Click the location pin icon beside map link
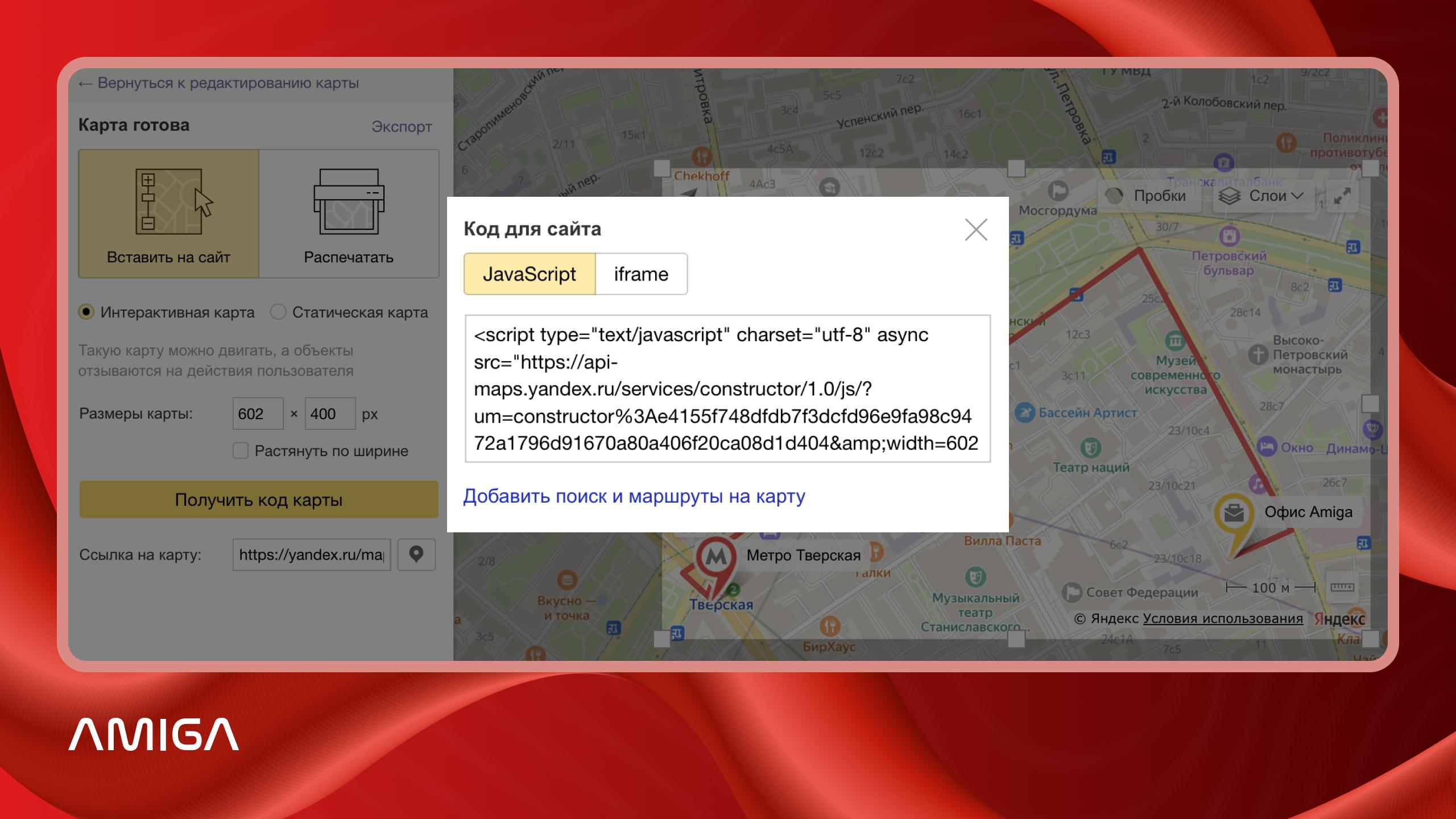The image size is (1456, 819). click(x=416, y=555)
